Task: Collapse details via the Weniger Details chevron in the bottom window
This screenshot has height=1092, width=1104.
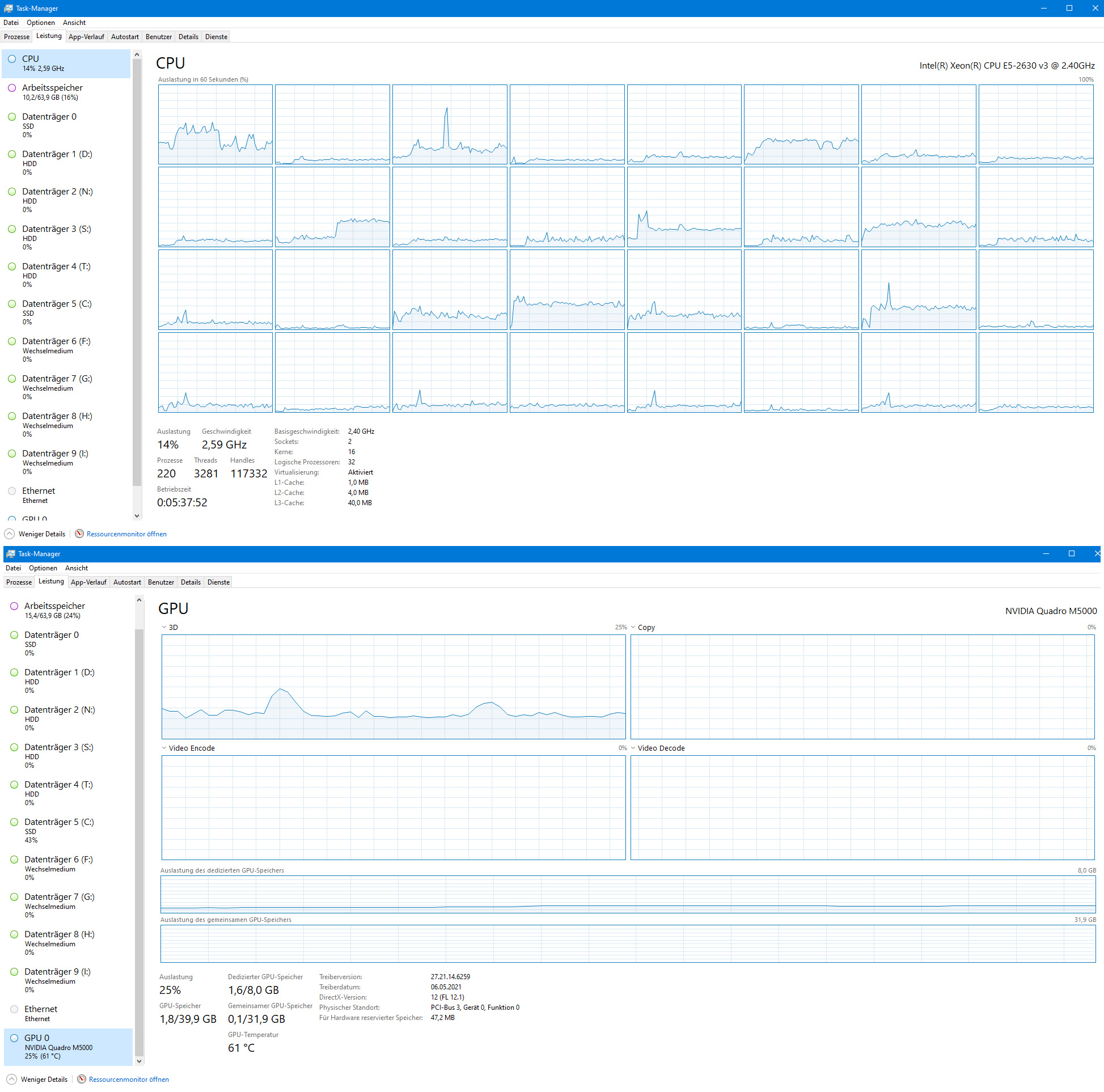Action: (12, 1080)
